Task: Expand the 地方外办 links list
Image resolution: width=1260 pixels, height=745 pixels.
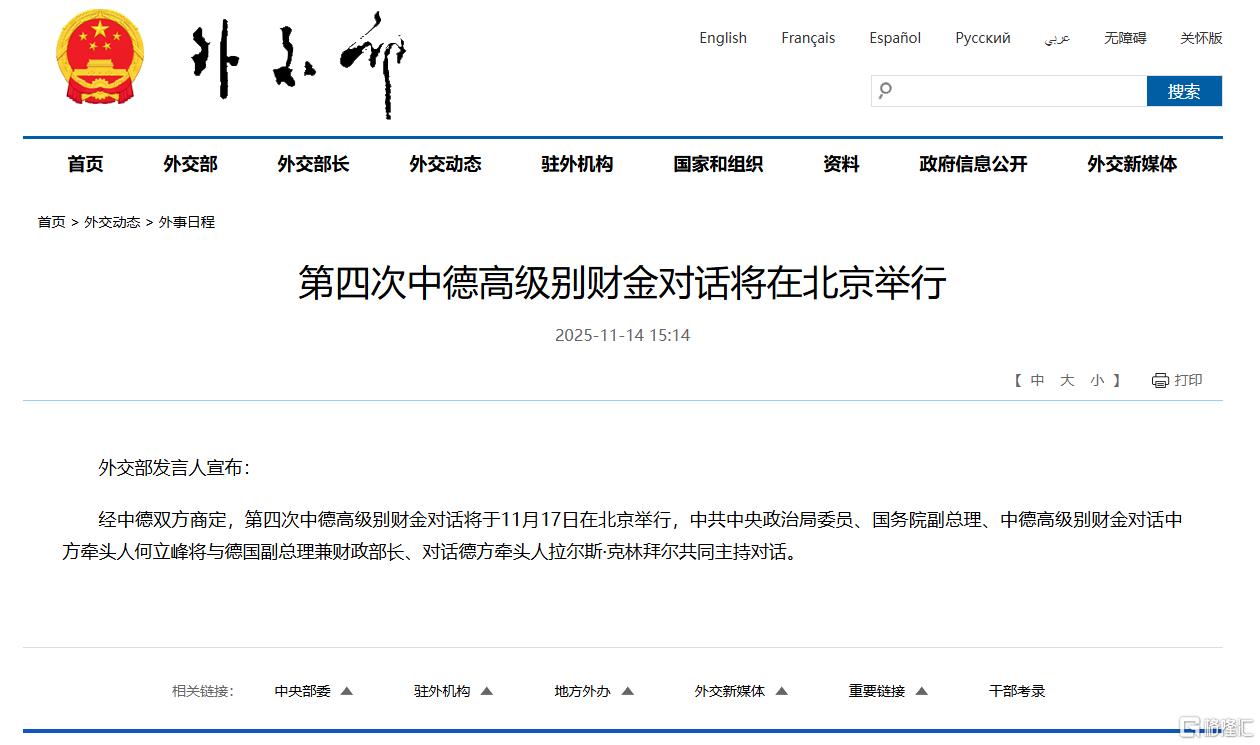Action: [x=595, y=691]
